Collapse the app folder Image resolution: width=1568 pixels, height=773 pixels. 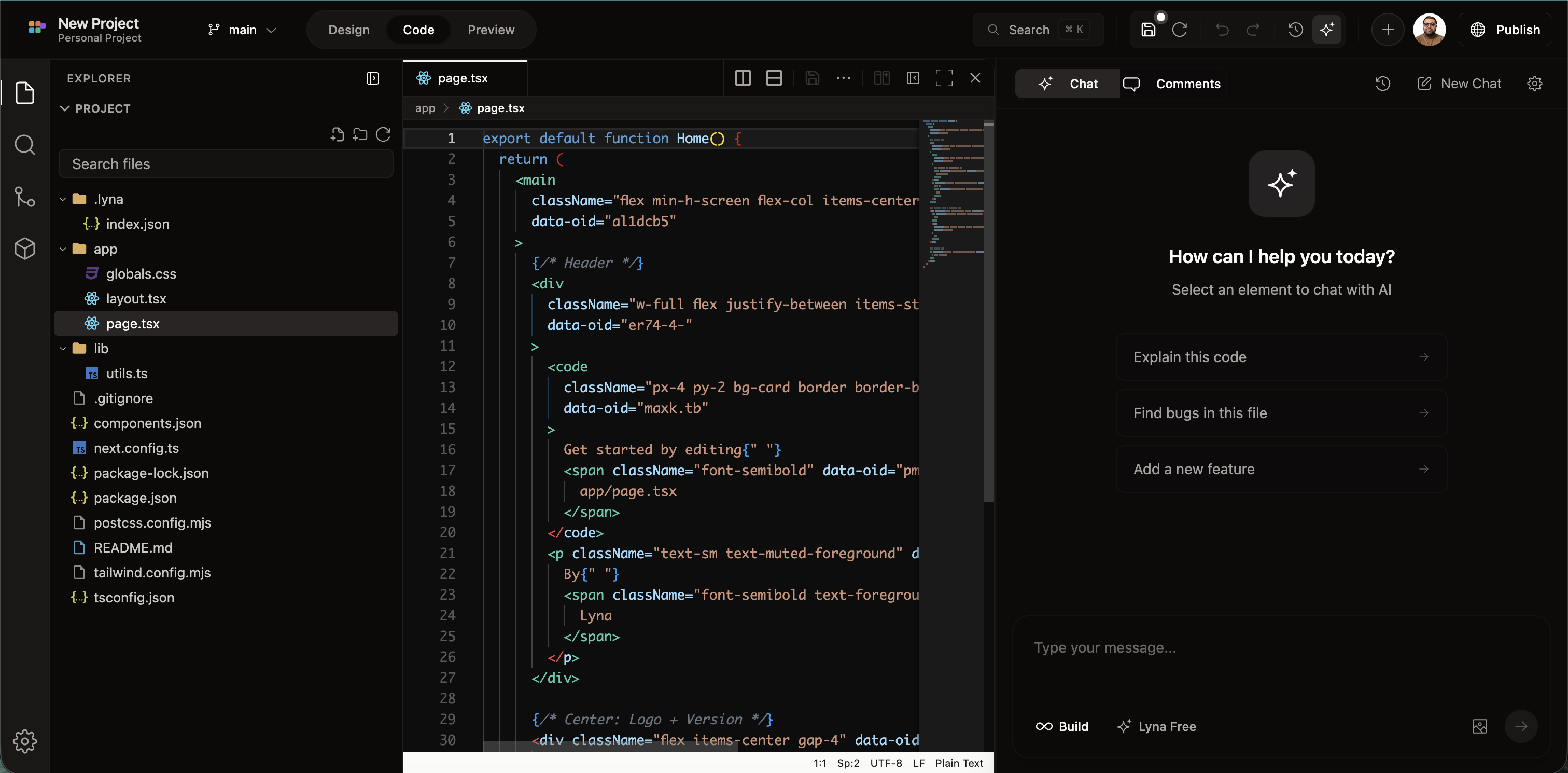(x=62, y=249)
